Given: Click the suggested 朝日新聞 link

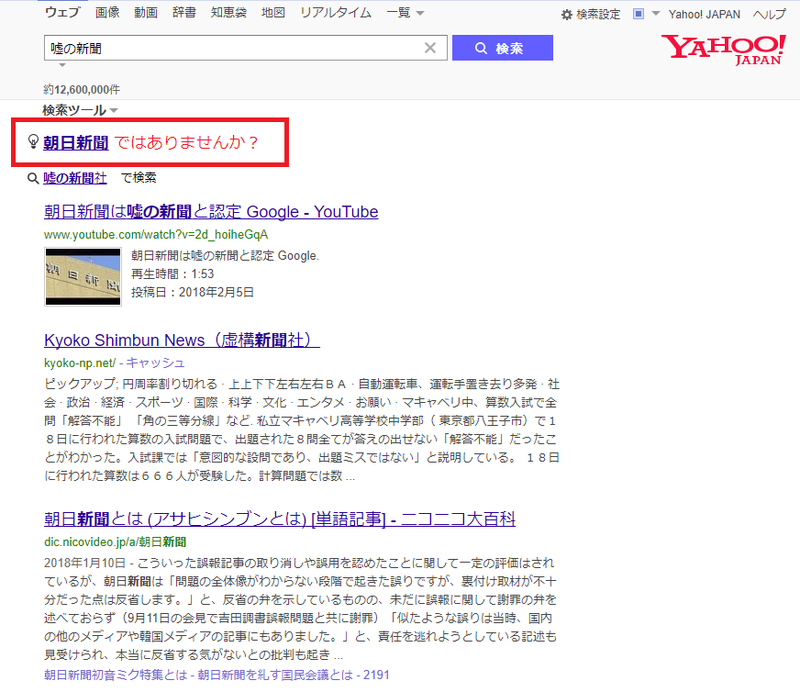Looking at the screenshot, I should pyautogui.click(x=76, y=142).
